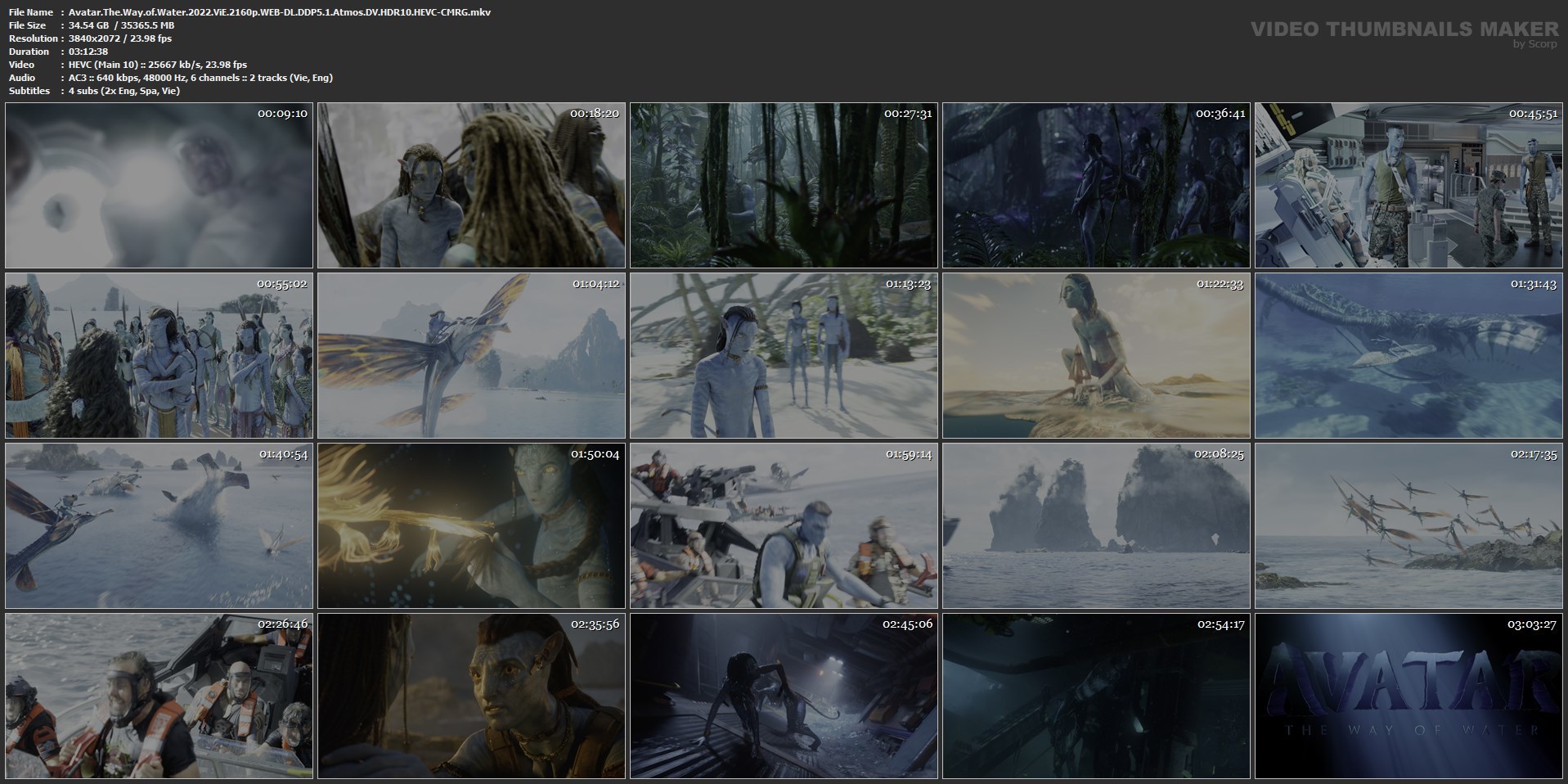Select the thumbnail stamped 01:04:12
Screen dimensions: 1568x784
(471, 356)
